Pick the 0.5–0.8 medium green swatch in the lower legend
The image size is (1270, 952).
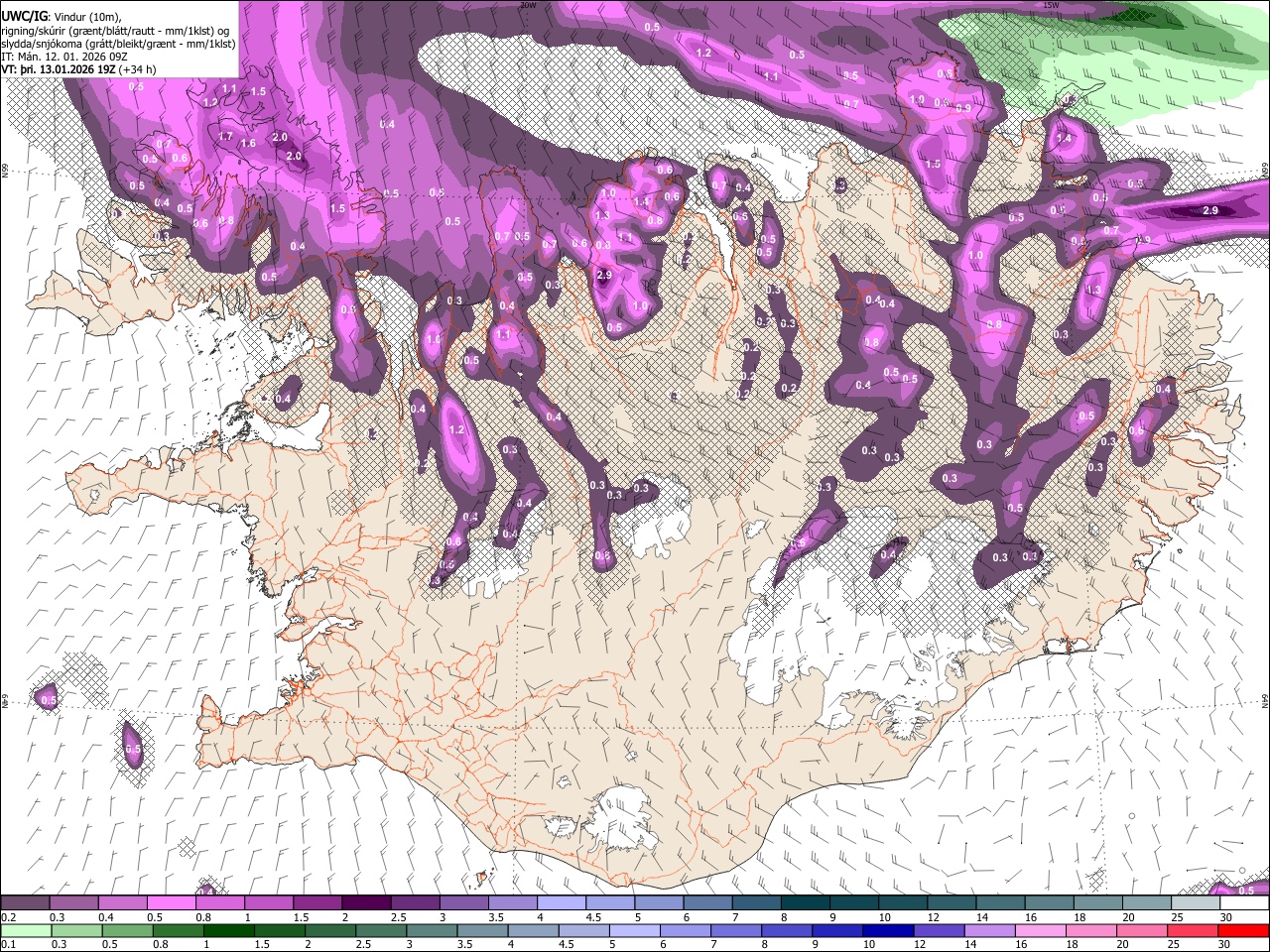click(127, 930)
